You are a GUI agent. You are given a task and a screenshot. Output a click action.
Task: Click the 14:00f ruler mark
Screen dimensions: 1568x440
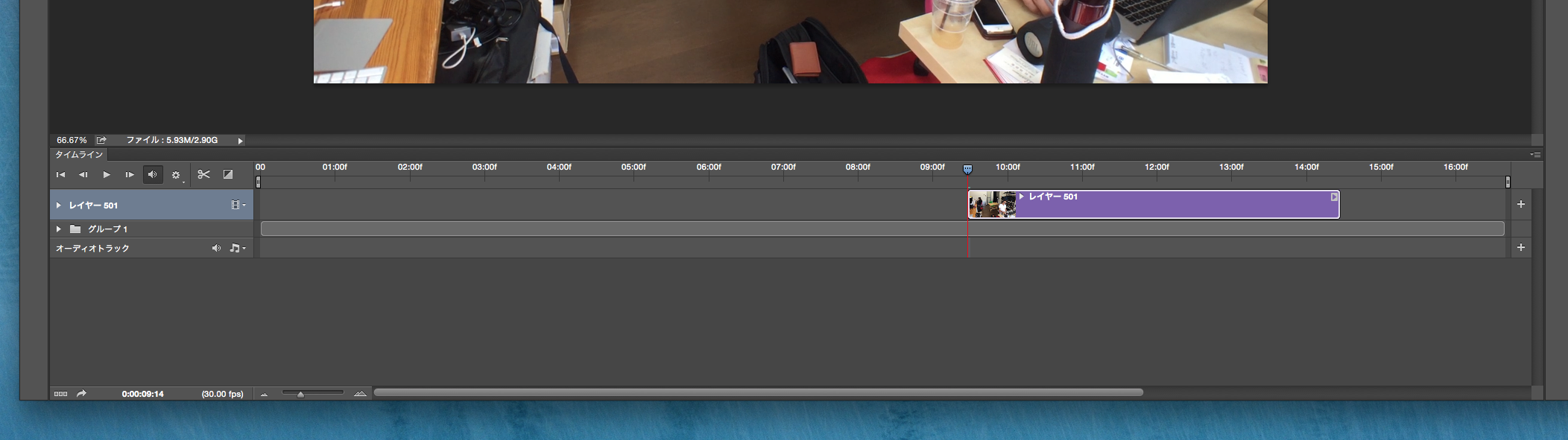tap(1306, 168)
